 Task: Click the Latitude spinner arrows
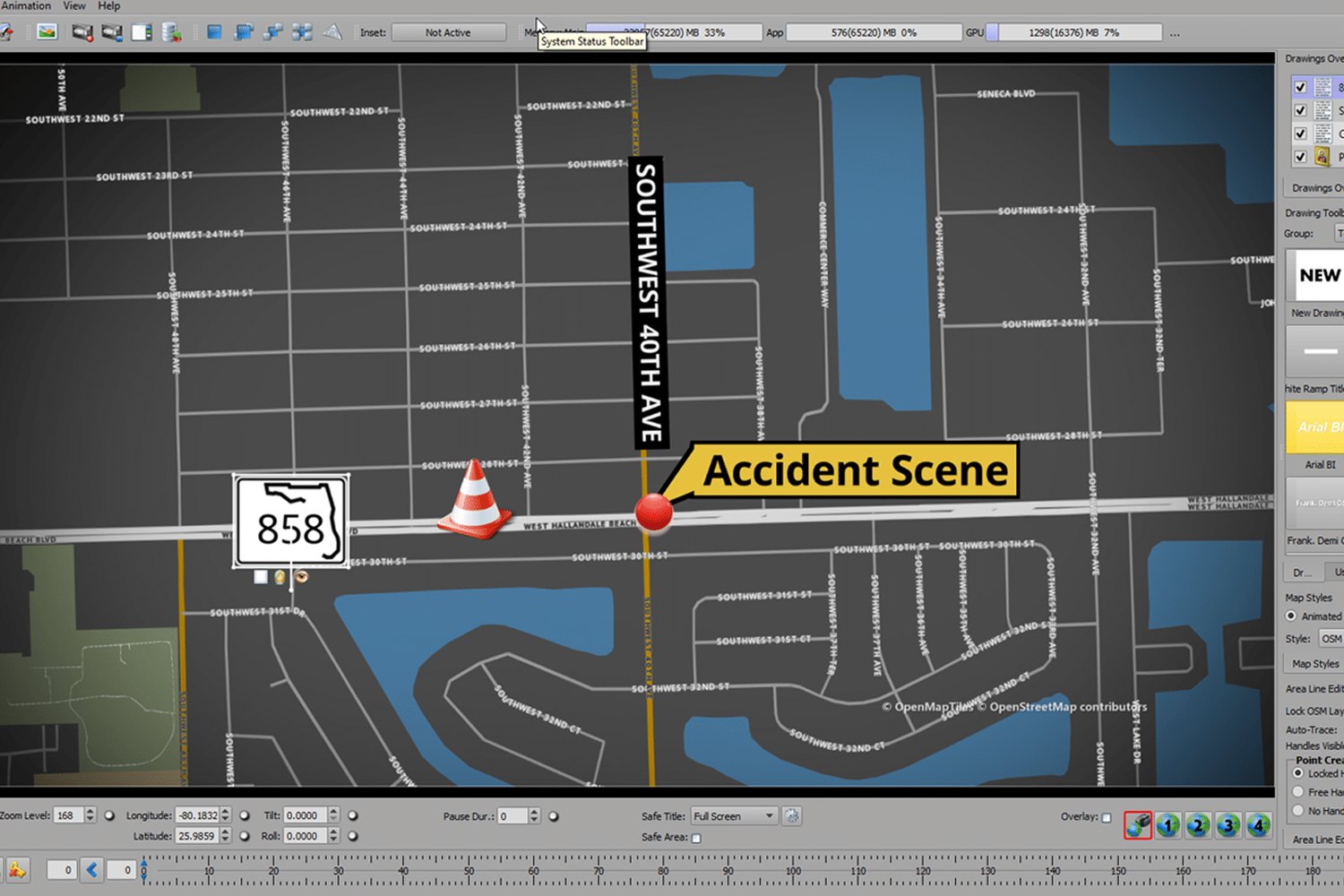pyautogui.click(x=225, y=836)
